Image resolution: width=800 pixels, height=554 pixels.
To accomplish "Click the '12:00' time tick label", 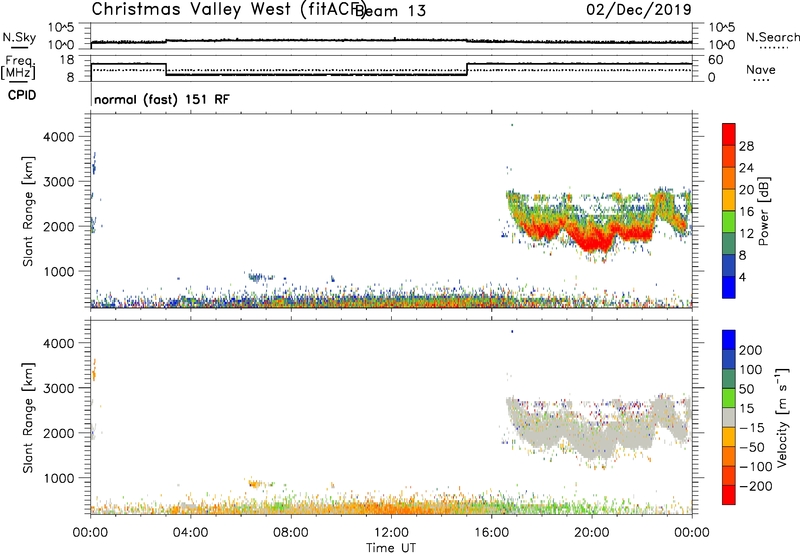I will coord(391,533).
